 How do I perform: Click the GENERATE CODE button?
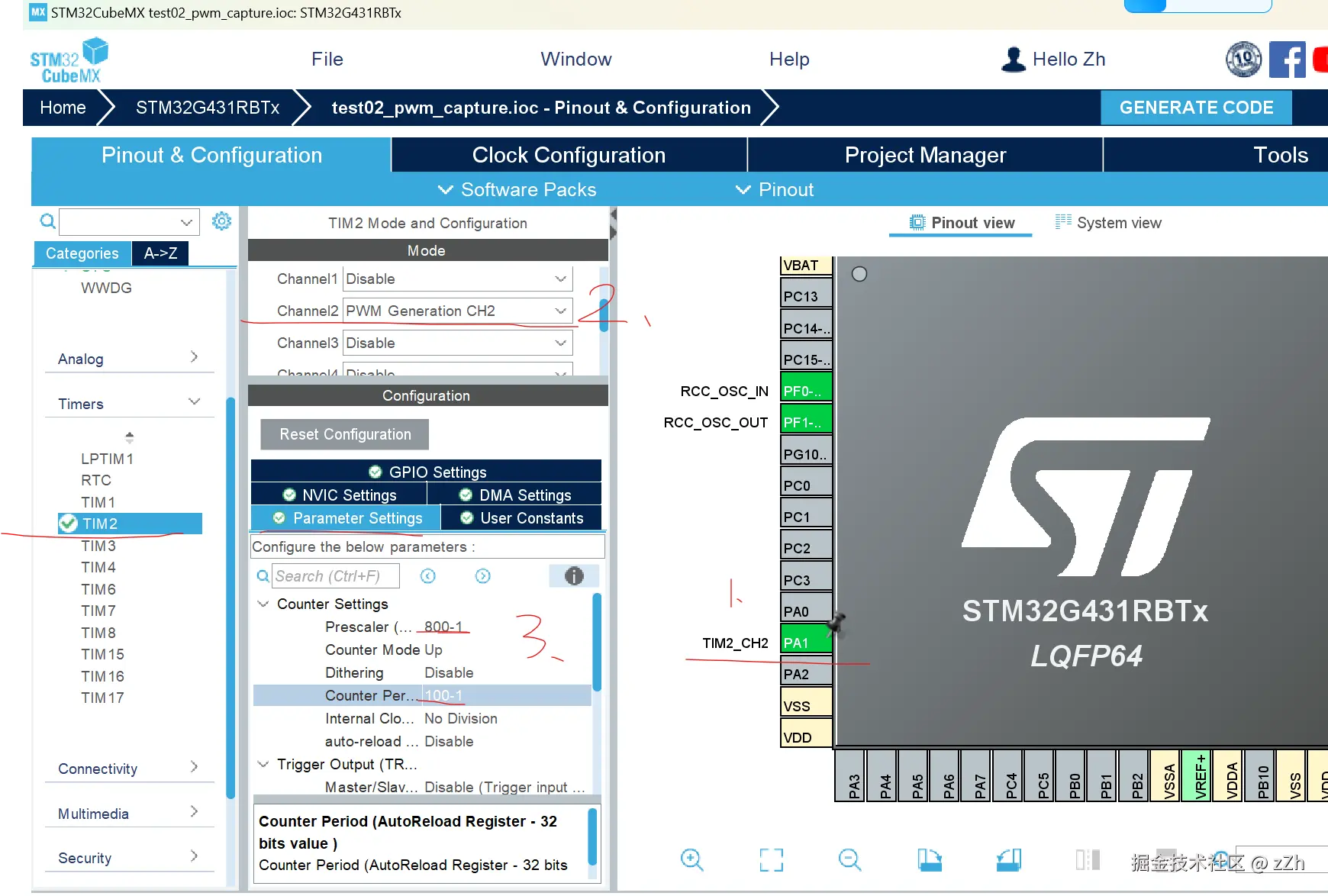(1195, 108)
